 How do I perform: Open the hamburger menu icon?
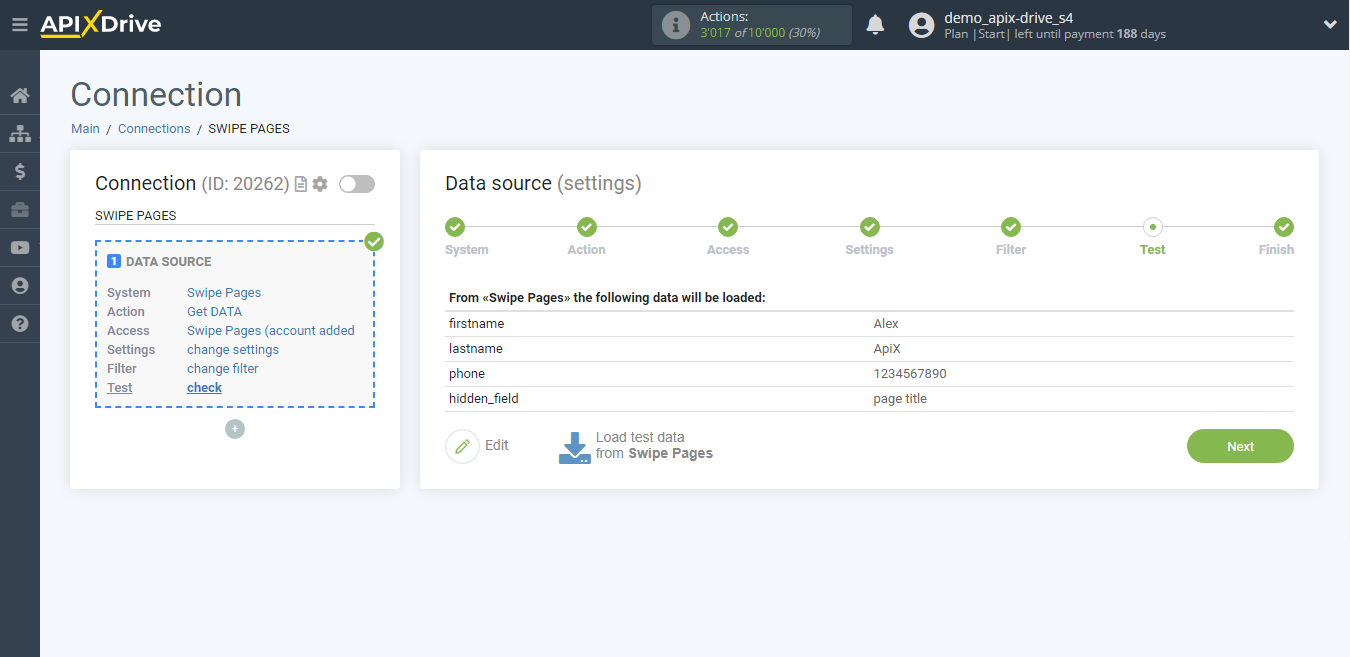click(19, 25)
